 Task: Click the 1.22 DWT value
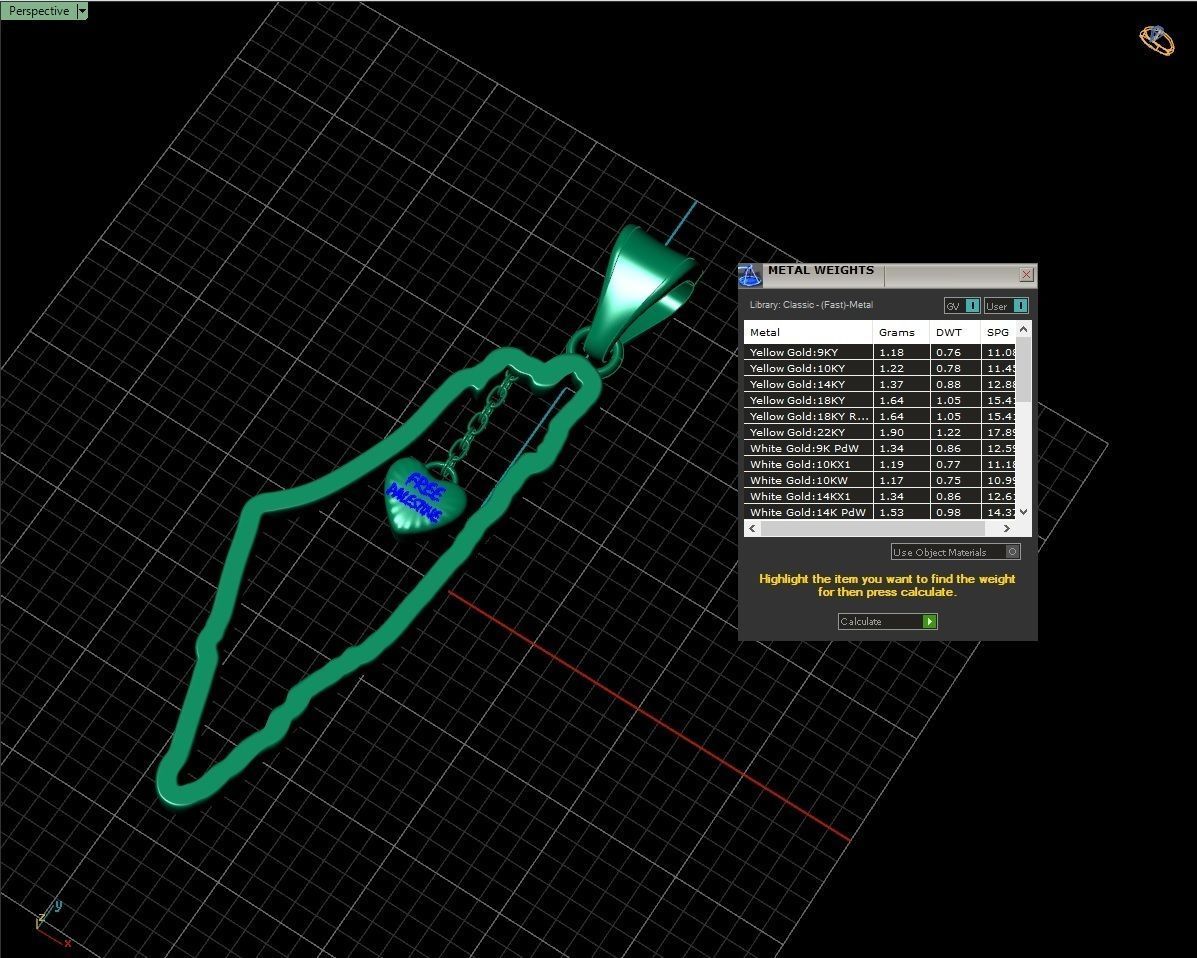tap(948, 432)
